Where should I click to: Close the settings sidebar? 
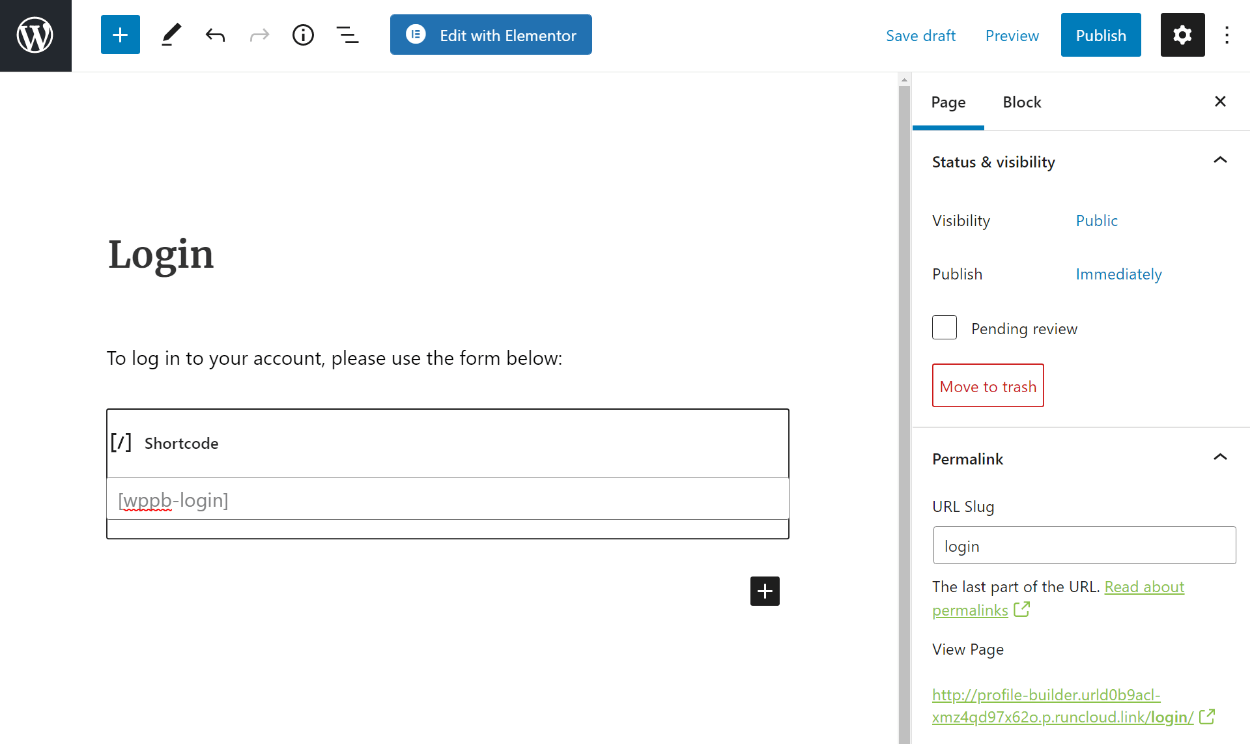[1220, 101]
